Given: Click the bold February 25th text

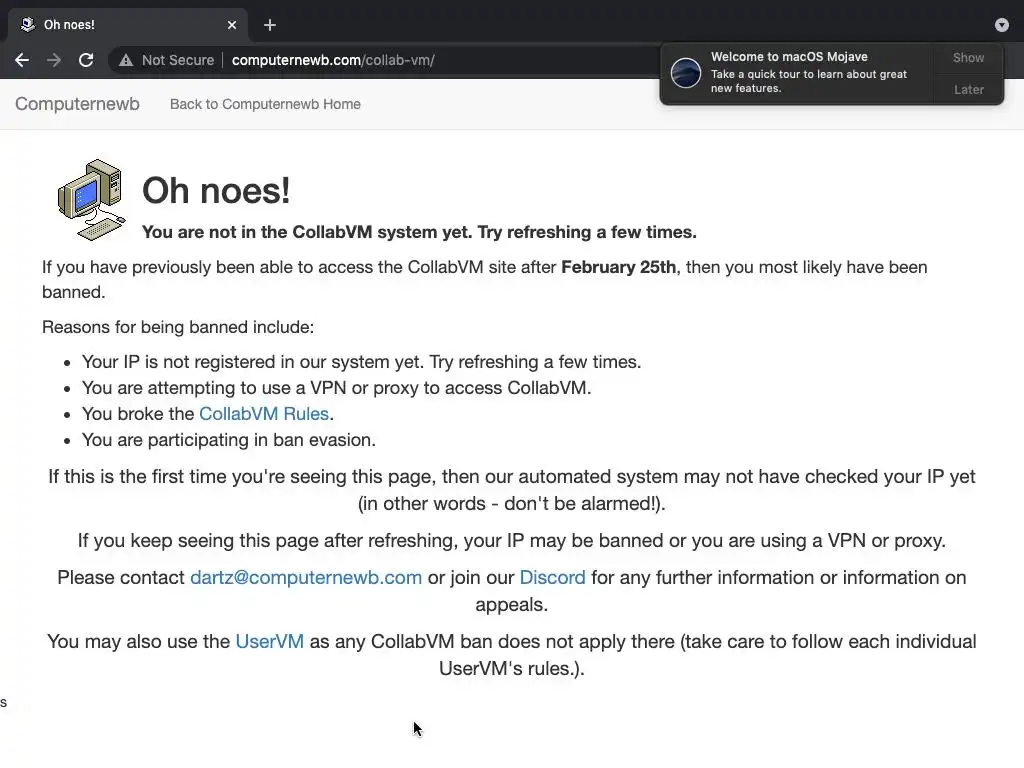Looking at the screenshot, I should tap(618, 267).
